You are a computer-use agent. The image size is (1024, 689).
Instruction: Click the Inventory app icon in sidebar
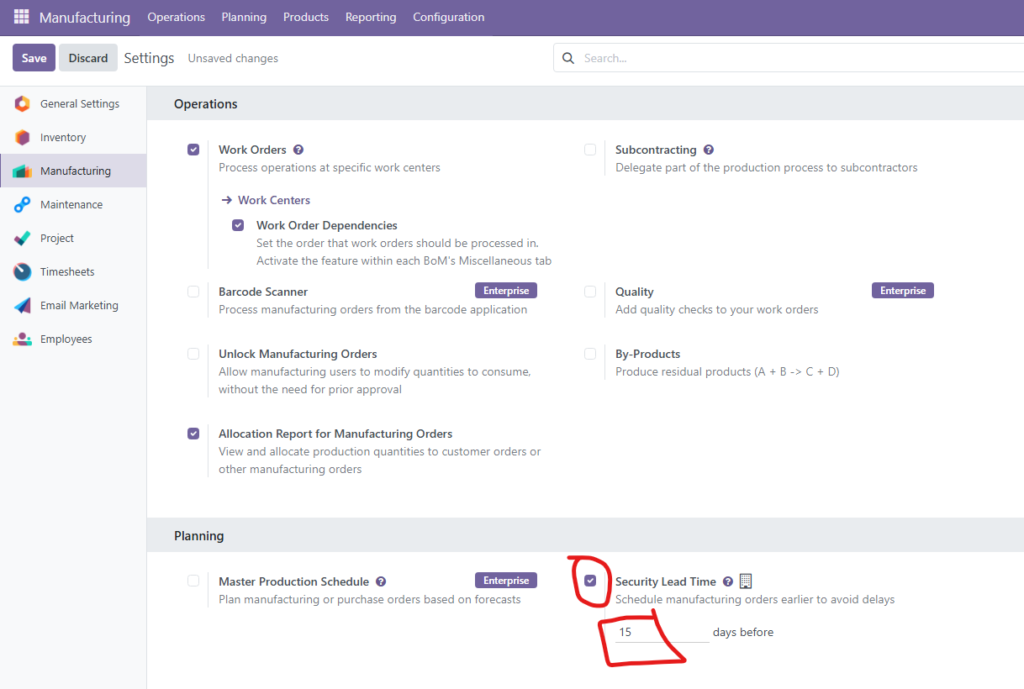[22, 138]
